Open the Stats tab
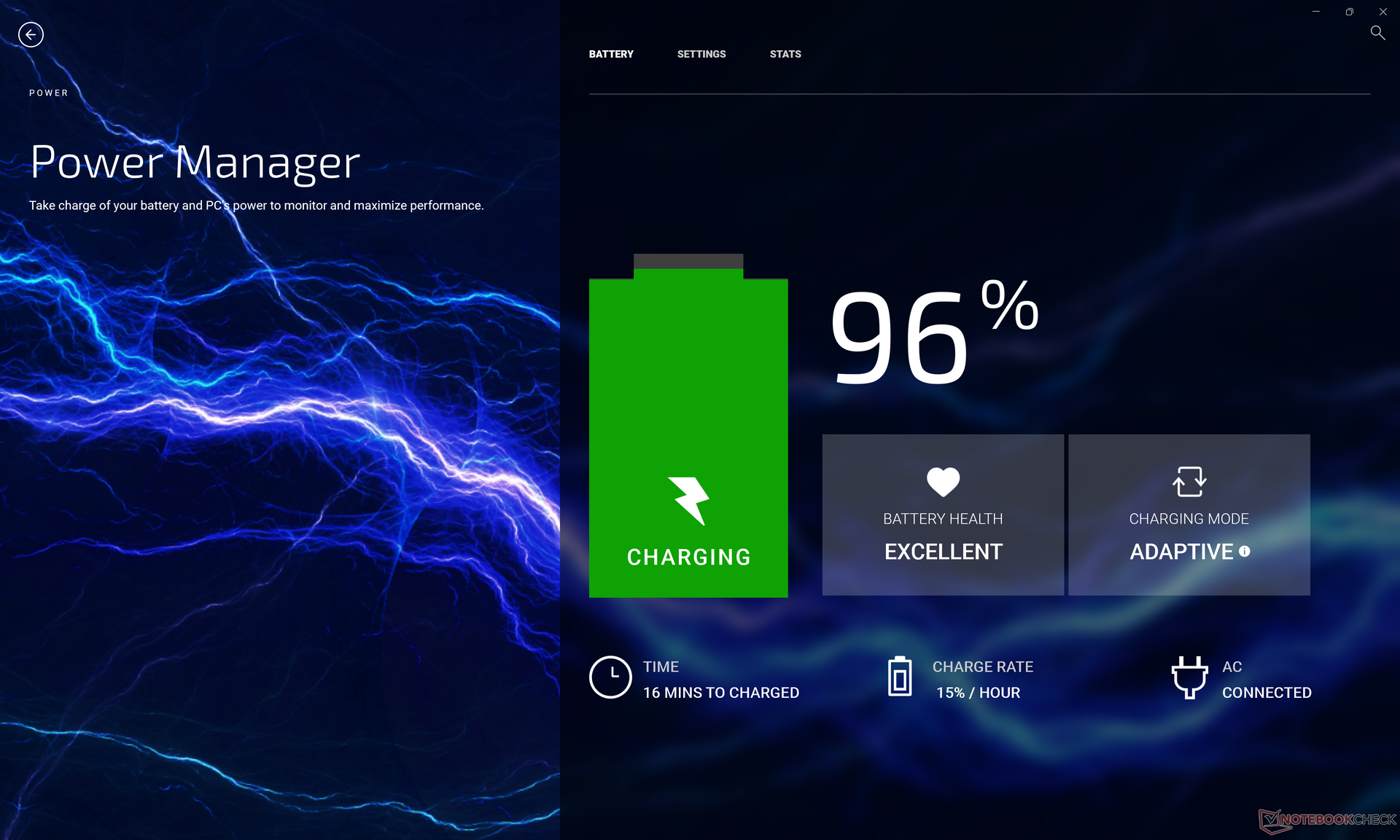Image resolution: width=1400 pixels, height=840 pixels. click(x=785, y=54)
